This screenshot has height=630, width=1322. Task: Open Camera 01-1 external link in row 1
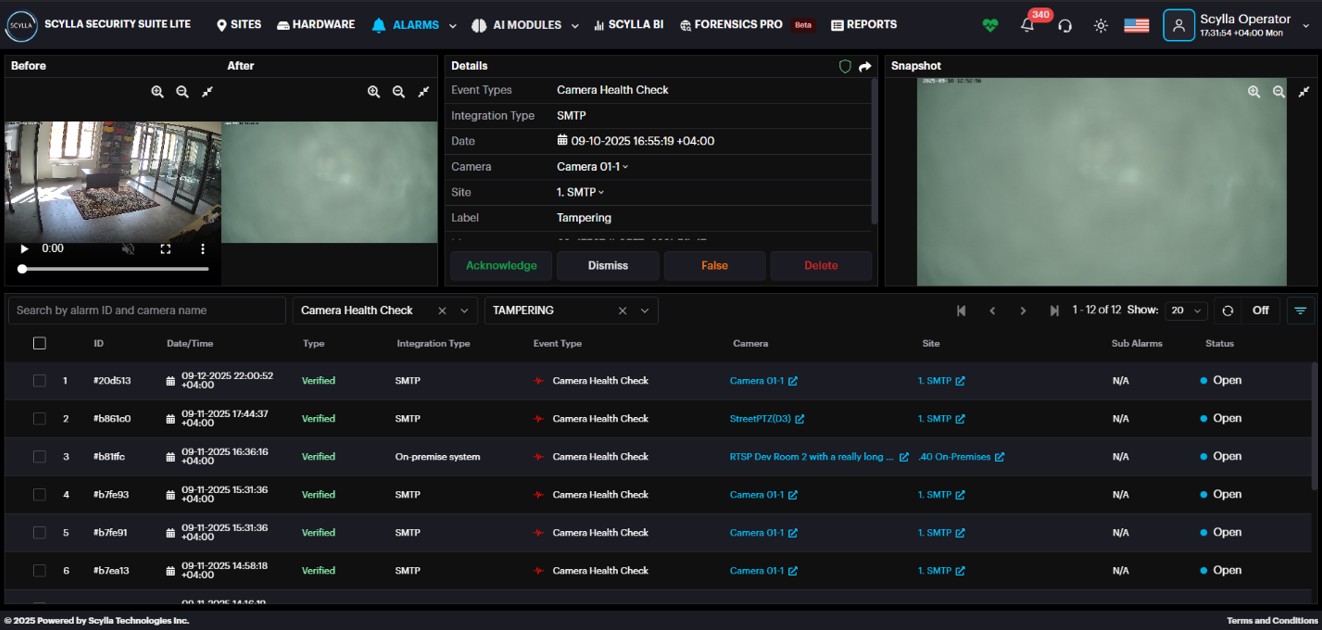tap(793, 381)
